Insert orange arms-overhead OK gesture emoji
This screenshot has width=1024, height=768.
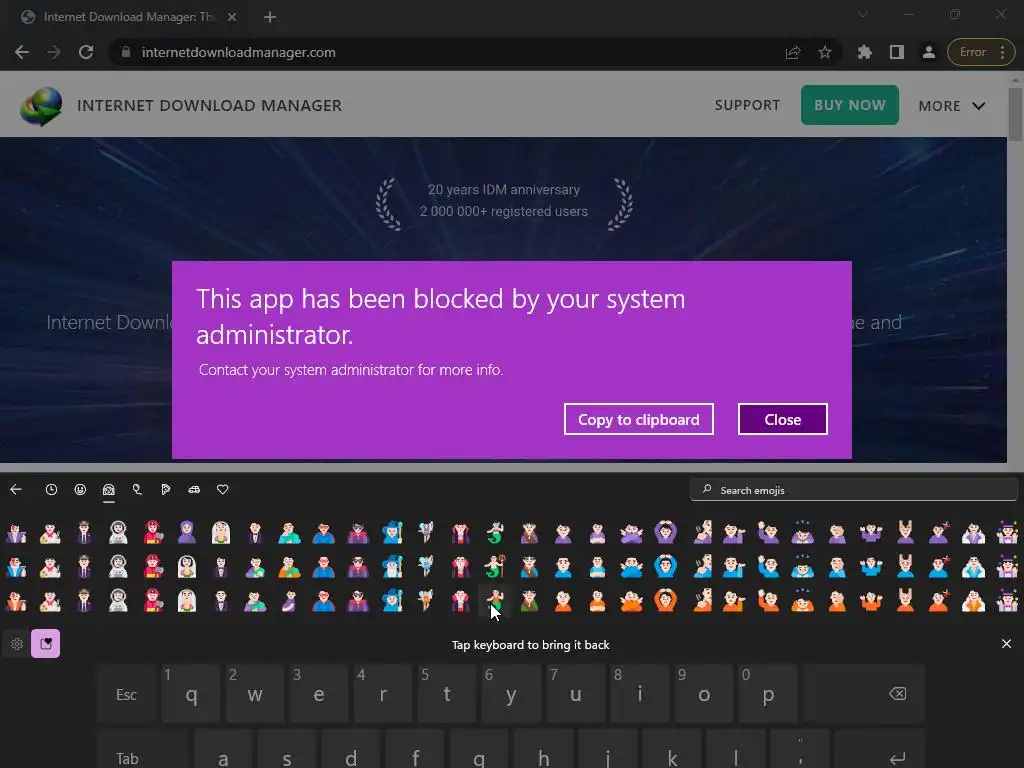pos(665,600)
